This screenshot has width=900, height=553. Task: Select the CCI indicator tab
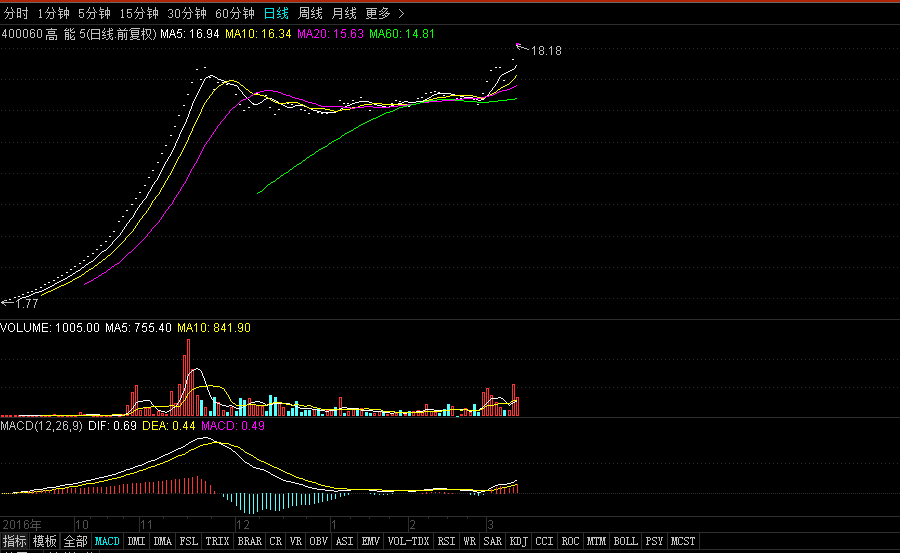point(544,541)
